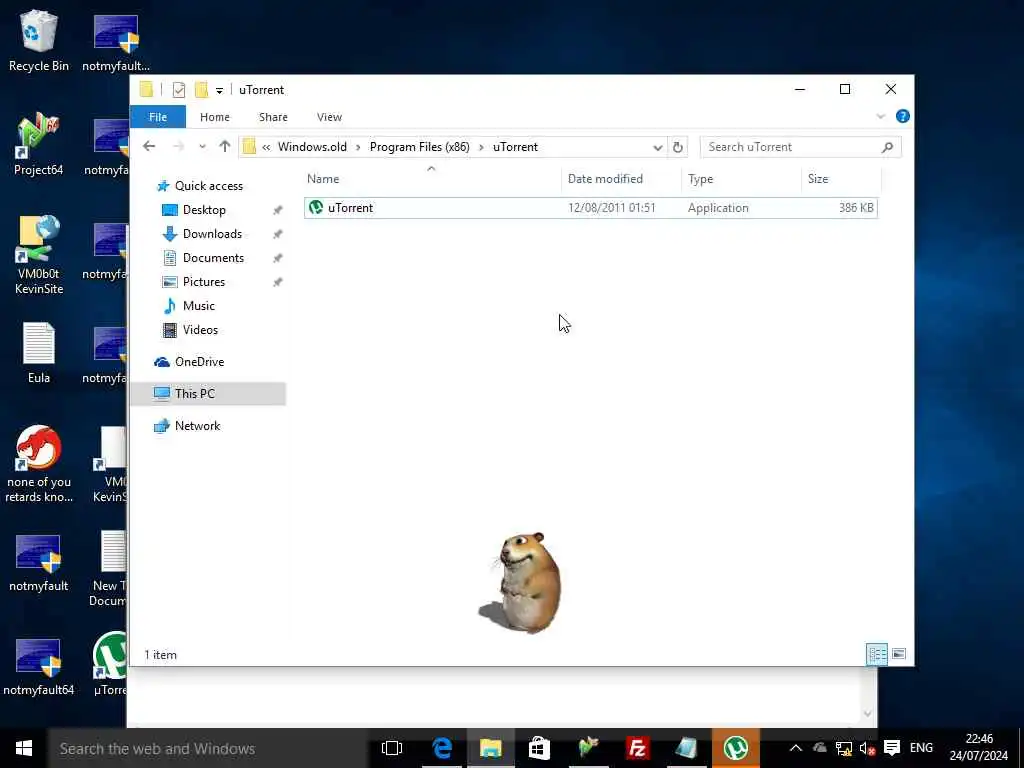Viewport: 1024px width, 768px height.
Task: Expand the Program Files (x86) breadcrumb arrow
Action: pyautogui.click(x=481, y=147)
